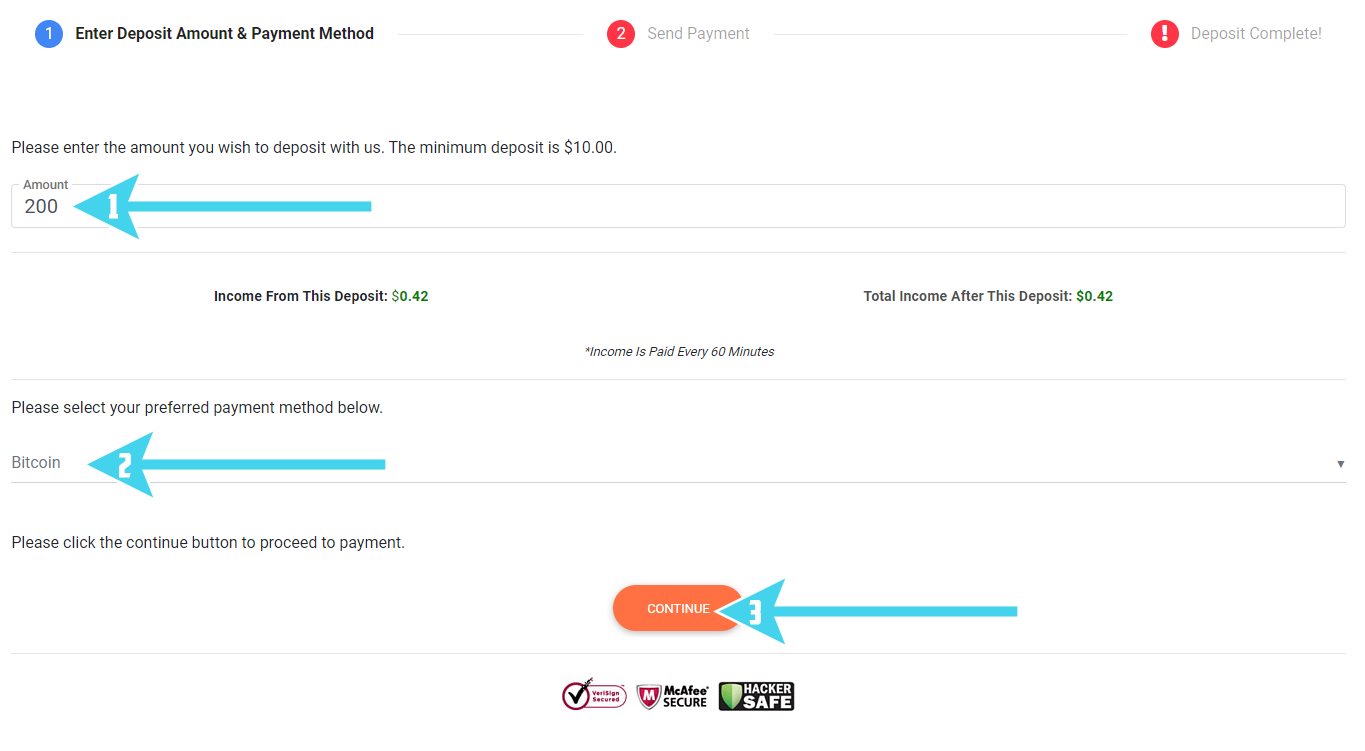
Task: Click the Hacker Safe badge
Action: coord(757,696)
